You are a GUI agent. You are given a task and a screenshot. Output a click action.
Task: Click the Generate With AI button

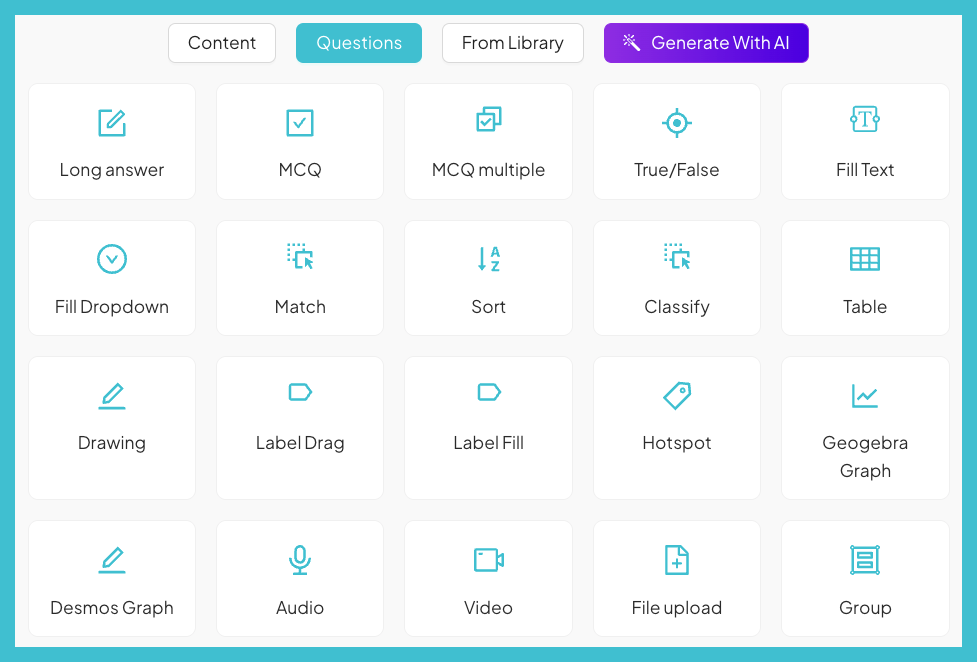705,43
